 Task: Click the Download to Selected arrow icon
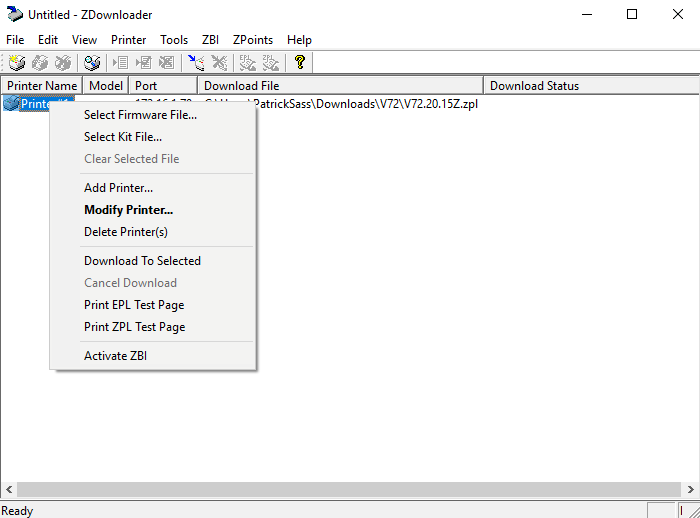pyautogui.click(x=196, y=63)
